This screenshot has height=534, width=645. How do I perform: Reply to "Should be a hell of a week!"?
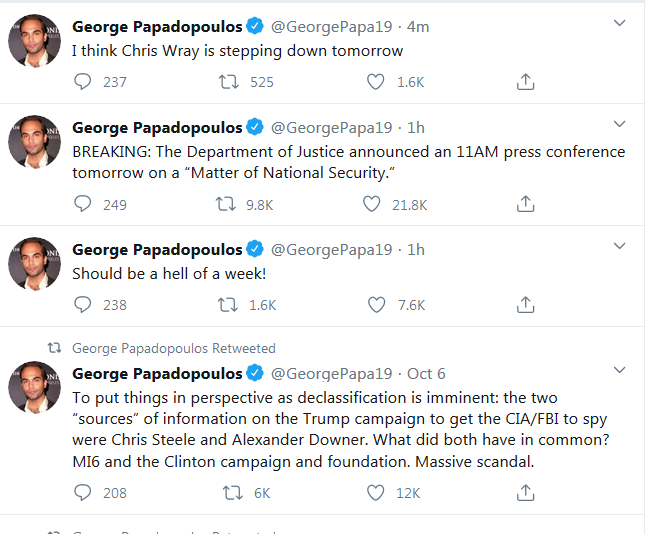pyautogui.click(x=83, y=304)
